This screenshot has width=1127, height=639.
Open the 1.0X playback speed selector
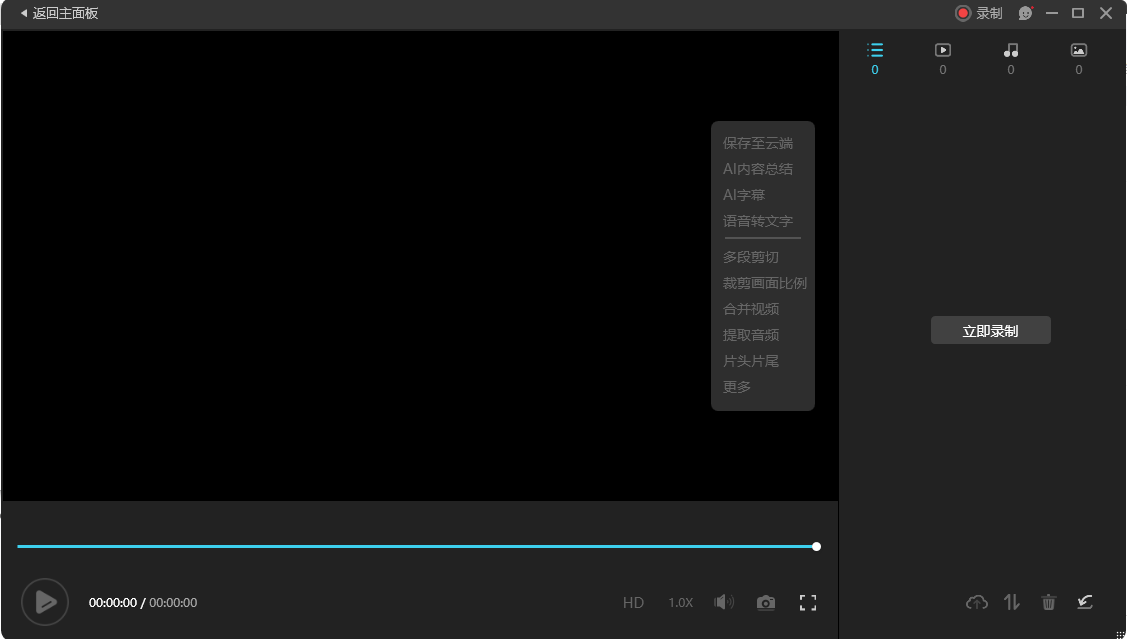pos(680,602)
